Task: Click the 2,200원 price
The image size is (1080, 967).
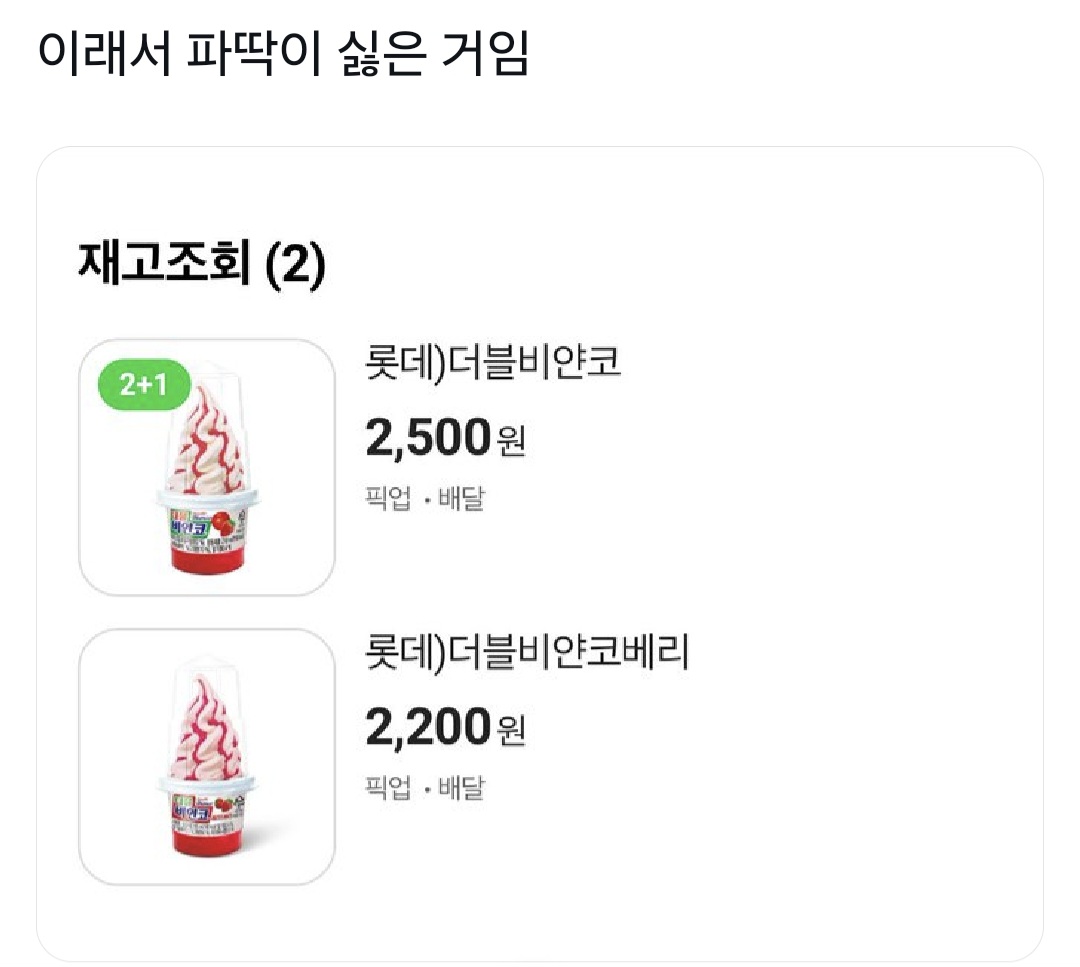Action: click(x=444, y=727)
